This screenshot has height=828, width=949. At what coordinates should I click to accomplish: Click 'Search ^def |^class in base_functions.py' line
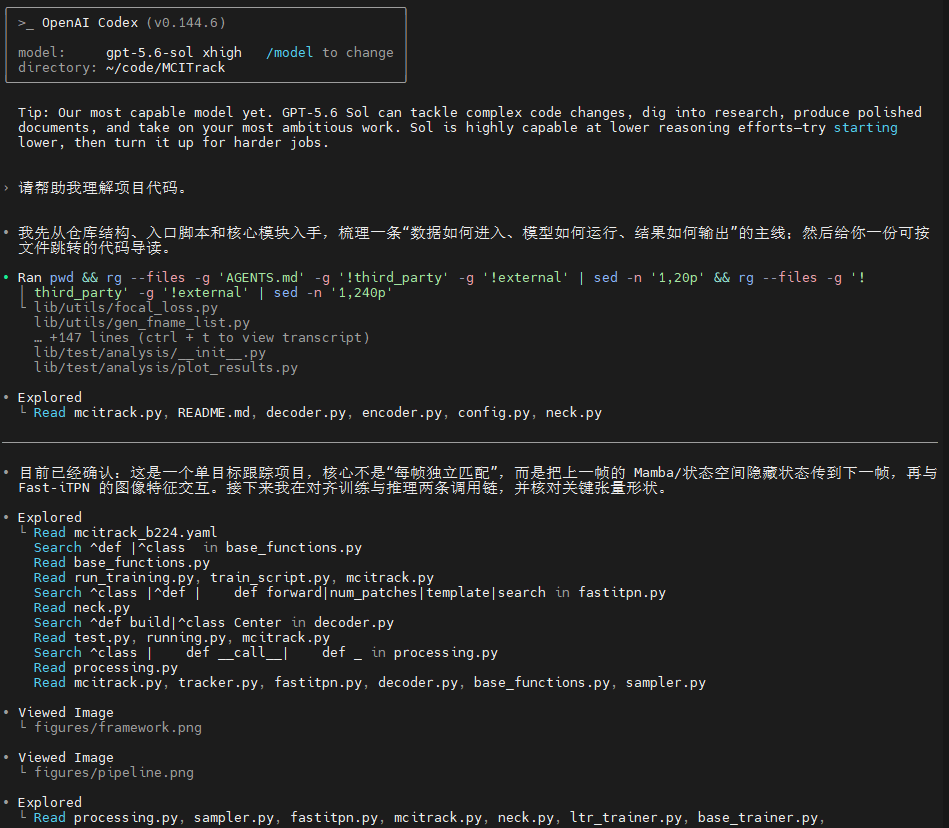click(198, 548)
